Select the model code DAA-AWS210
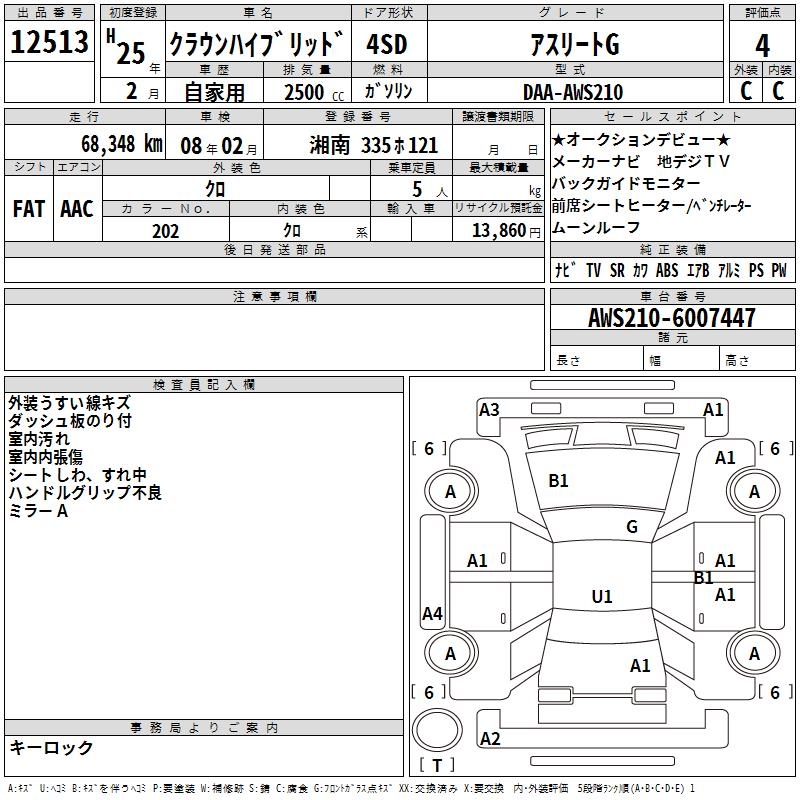 coord(572,92)
